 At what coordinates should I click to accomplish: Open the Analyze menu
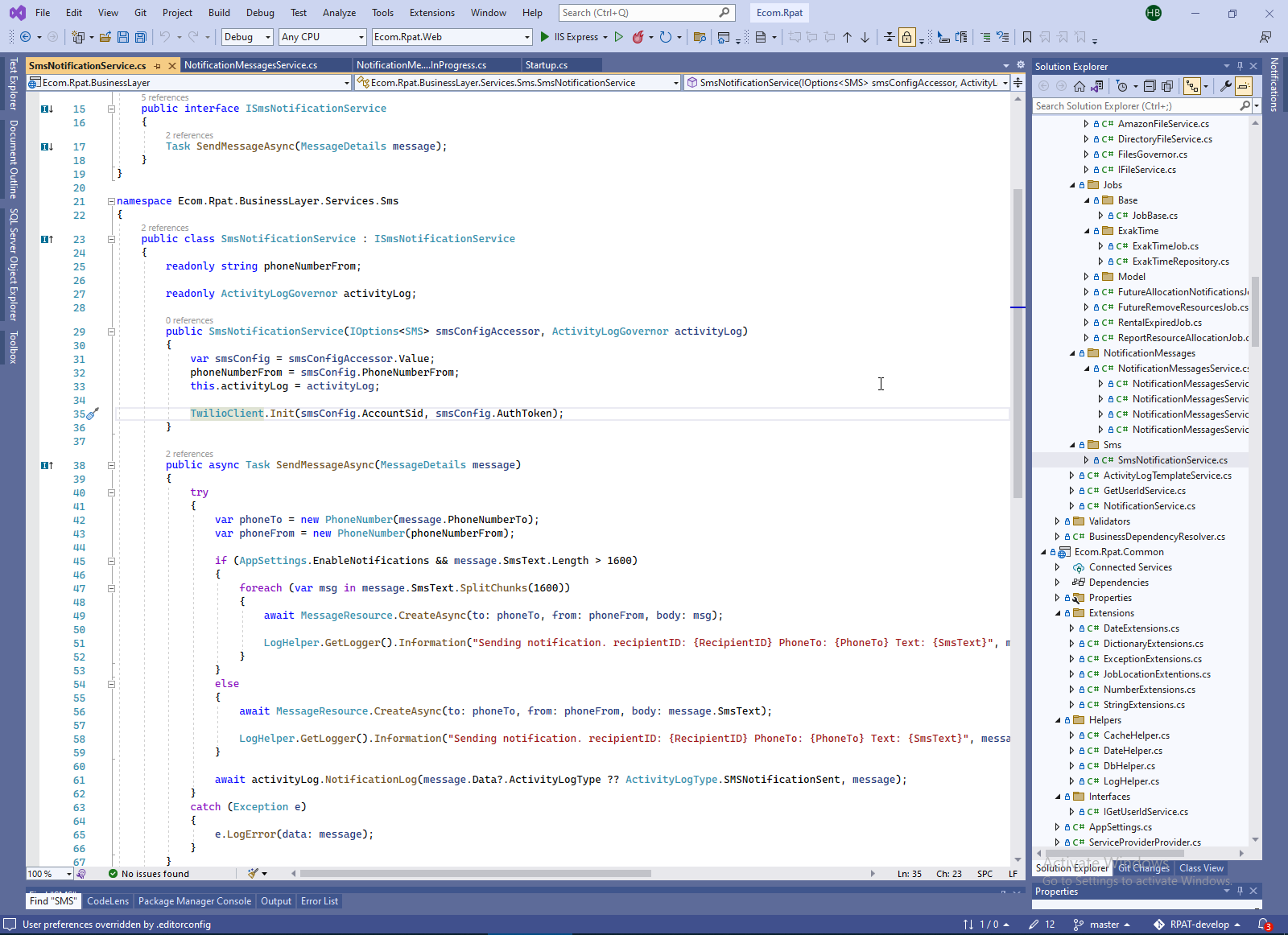click(339, 13)
